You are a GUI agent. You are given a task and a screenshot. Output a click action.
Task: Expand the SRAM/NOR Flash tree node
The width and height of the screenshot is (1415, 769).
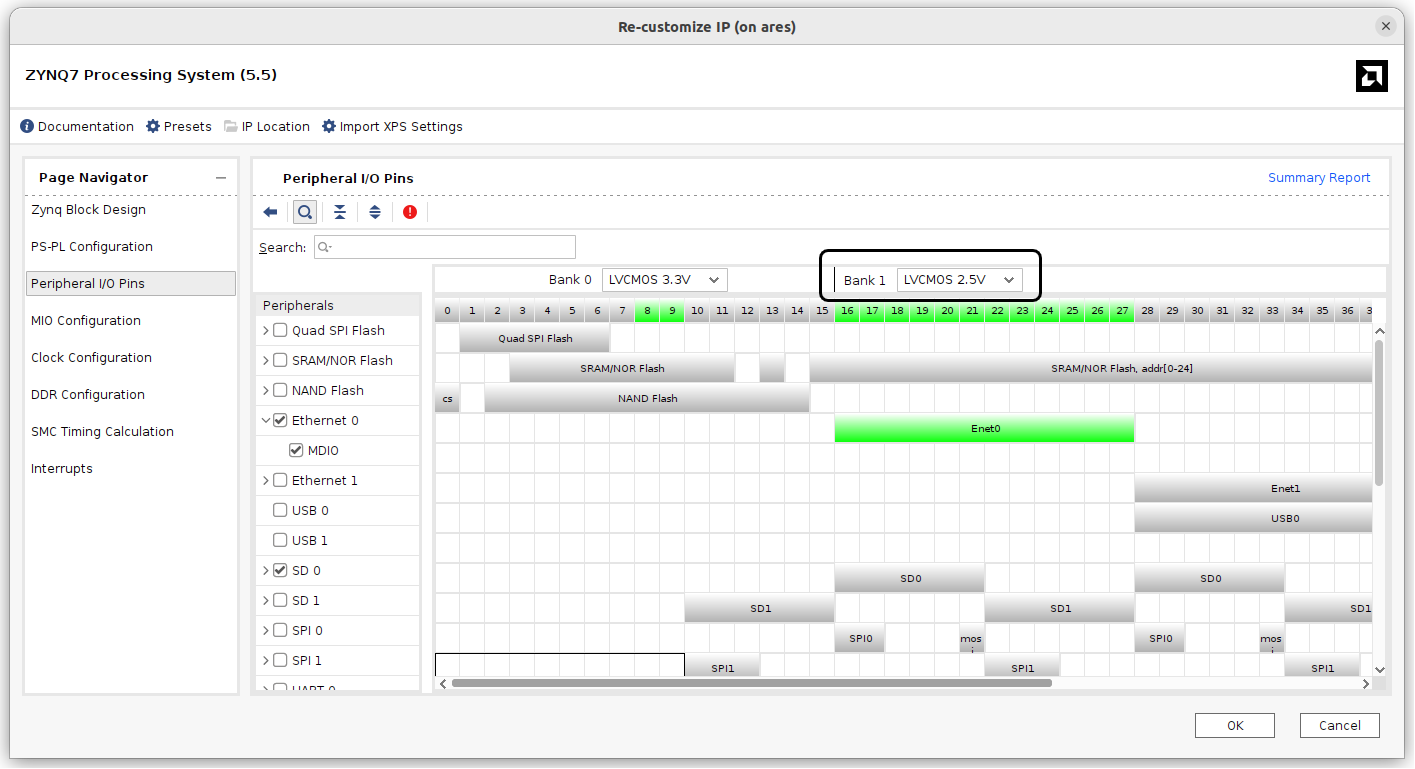(266, 360)
